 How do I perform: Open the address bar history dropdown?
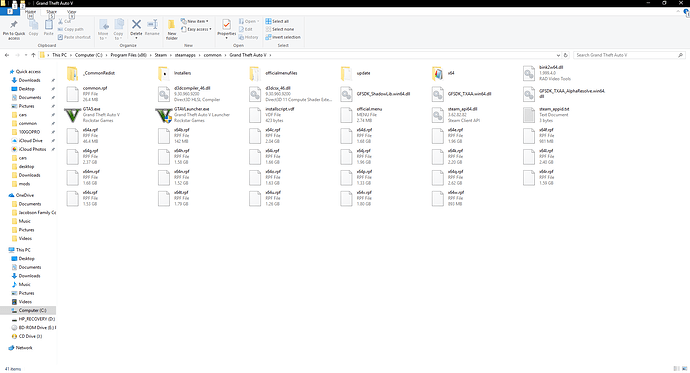click(x=558, y=55)
